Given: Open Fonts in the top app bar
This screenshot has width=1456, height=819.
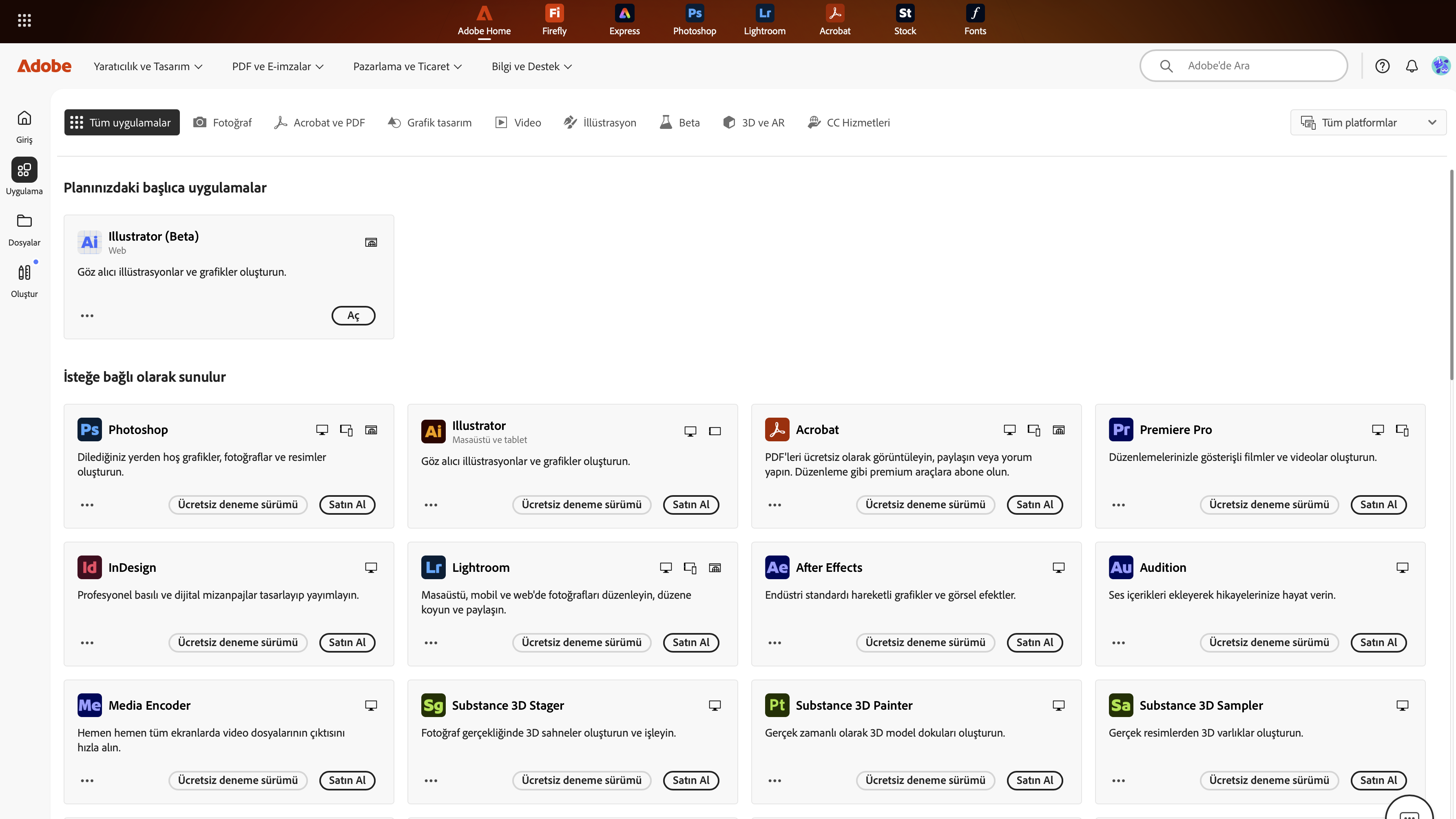Looking at the screenshot, I should 975,20.
